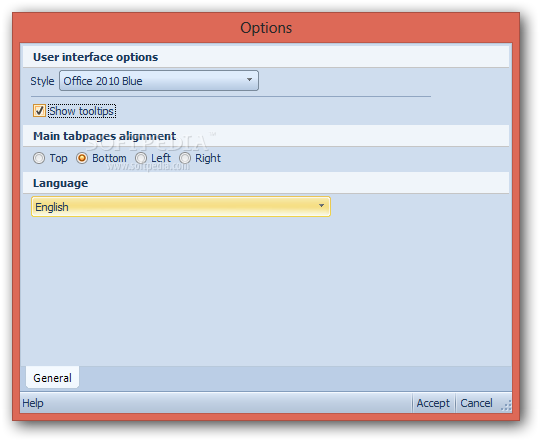Click the Cancel button
540x441 pixels.
(476, 403)
